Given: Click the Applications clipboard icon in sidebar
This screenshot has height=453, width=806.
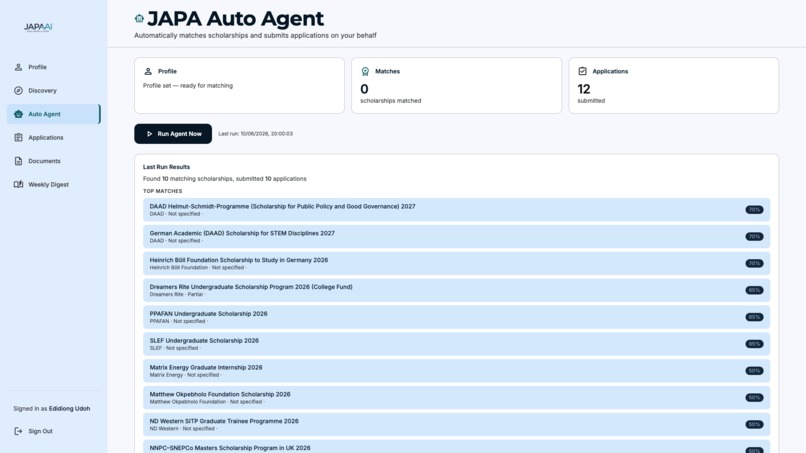Looking at the screenshot, I should coord(19,137).
